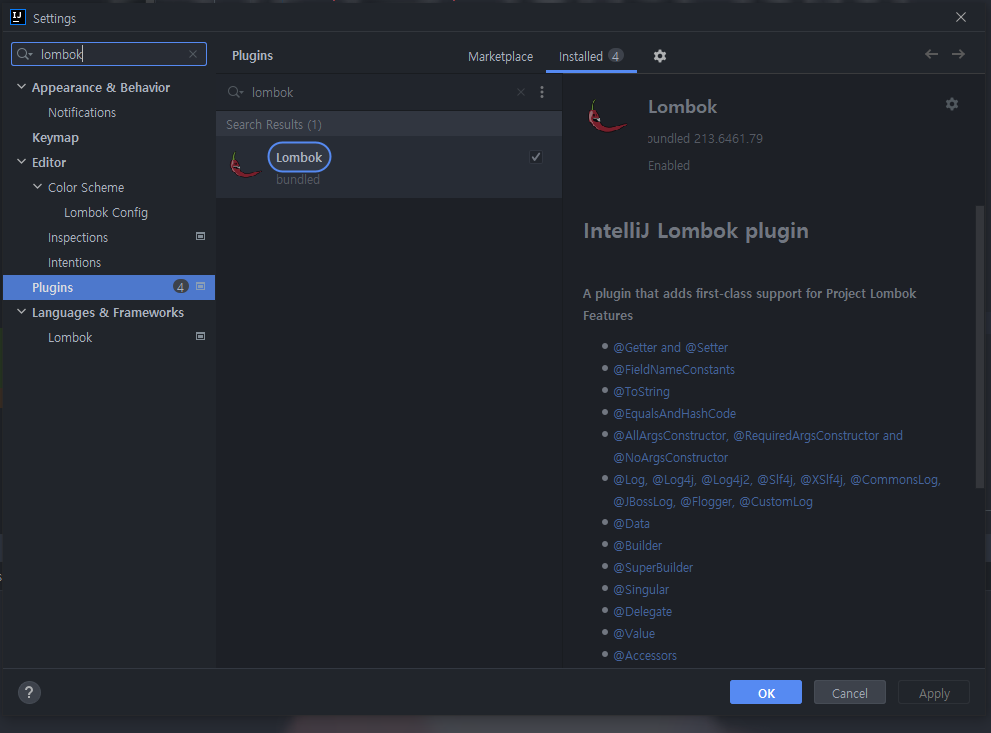
Task: Click the settings search magnifier icon
Action: (x=24, y=54)
